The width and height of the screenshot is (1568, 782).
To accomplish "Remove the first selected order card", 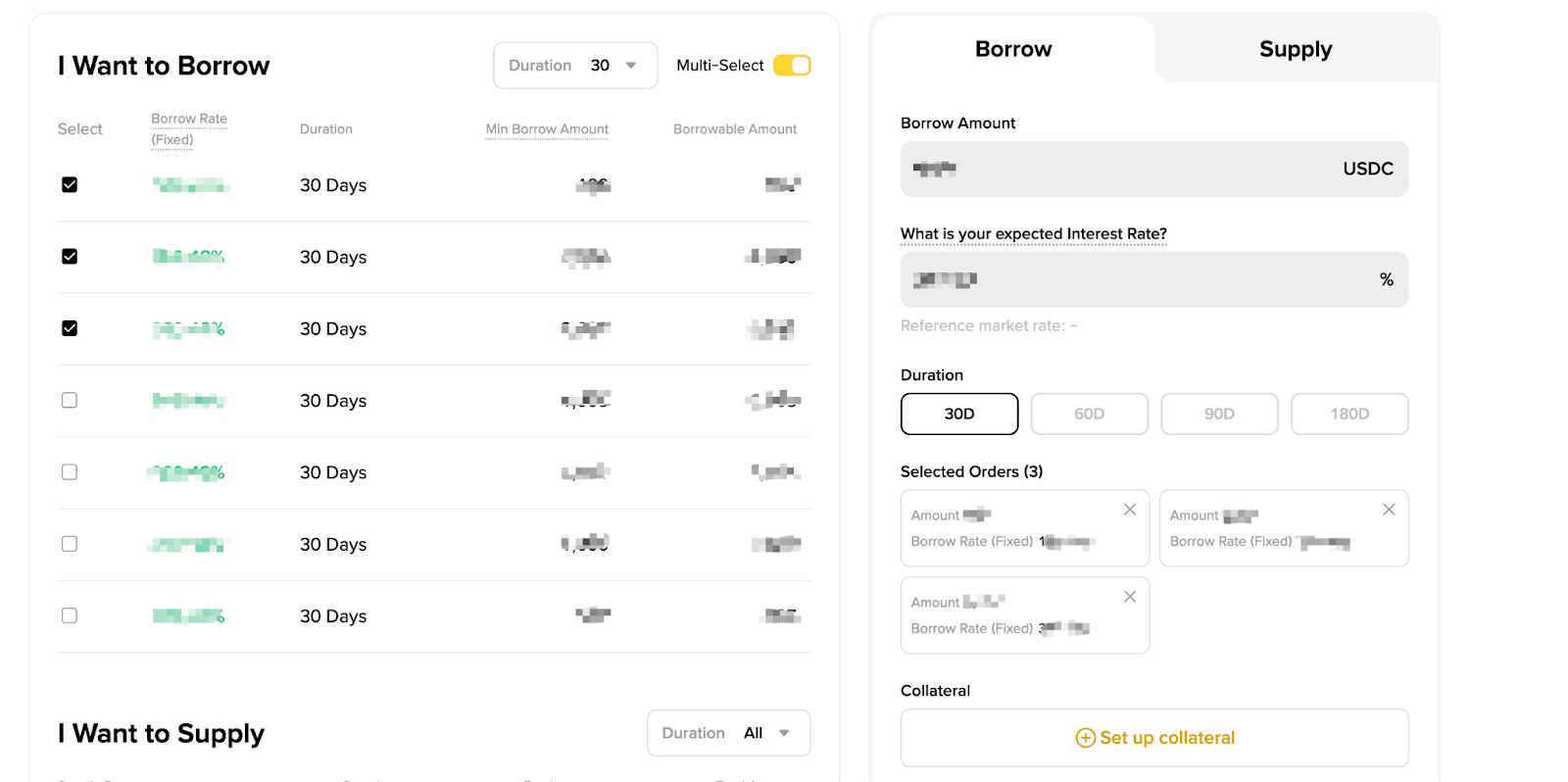I will pyautogui.click(x=1130, y=510).
